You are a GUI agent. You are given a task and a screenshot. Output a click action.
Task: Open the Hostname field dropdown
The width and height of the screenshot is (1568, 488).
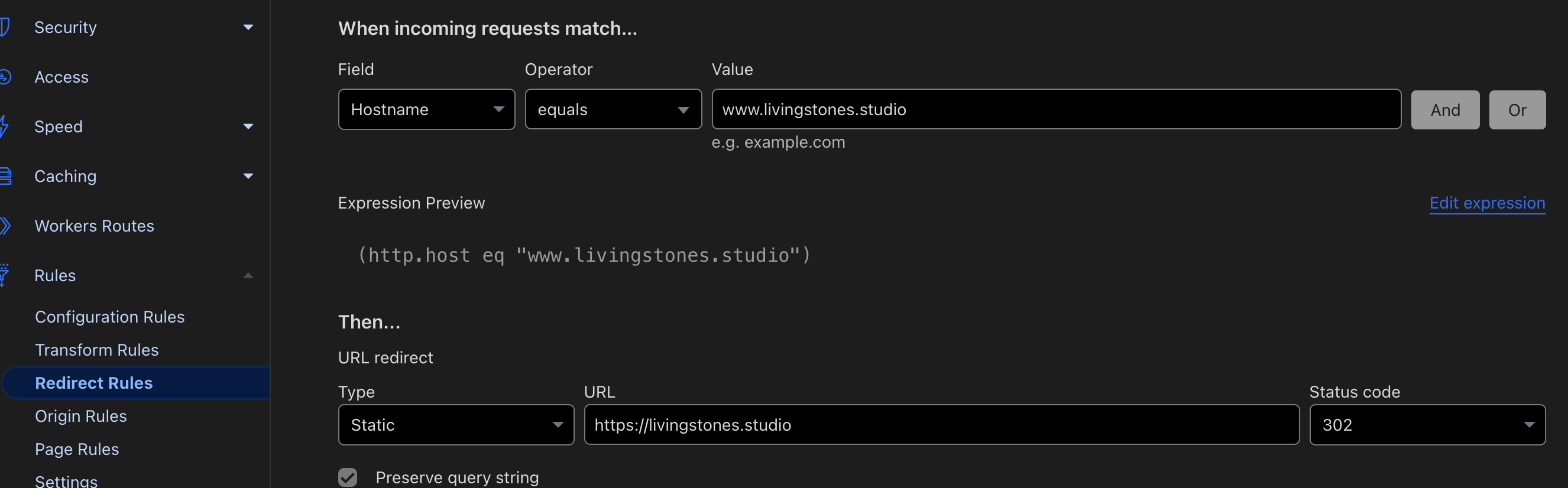pos(426,109)
